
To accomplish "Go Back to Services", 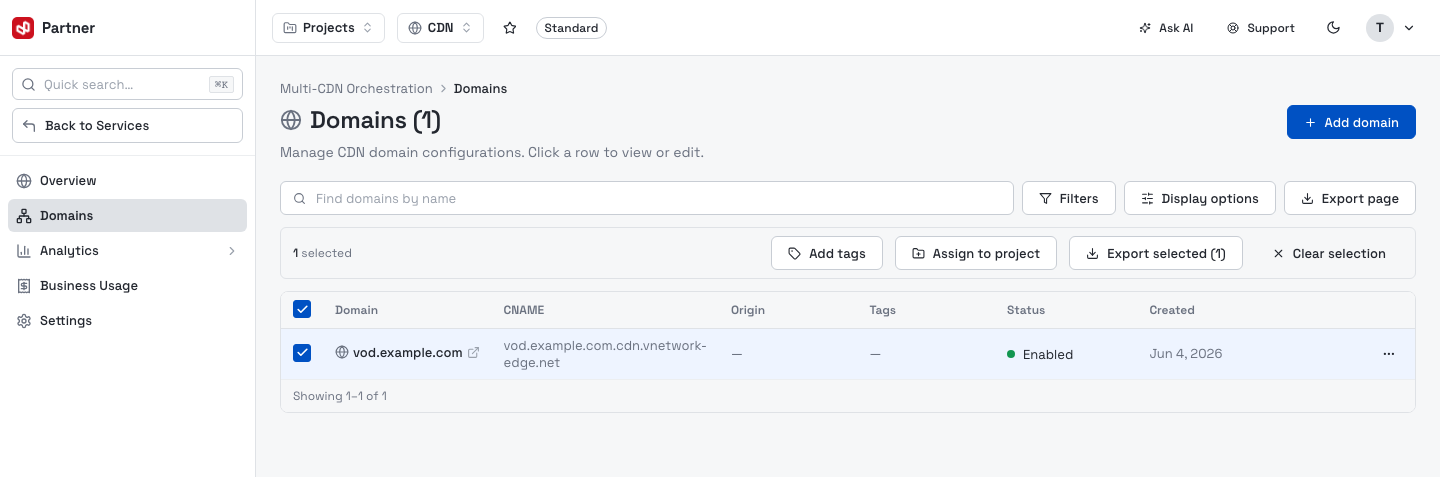I will (x=127, y=126).
